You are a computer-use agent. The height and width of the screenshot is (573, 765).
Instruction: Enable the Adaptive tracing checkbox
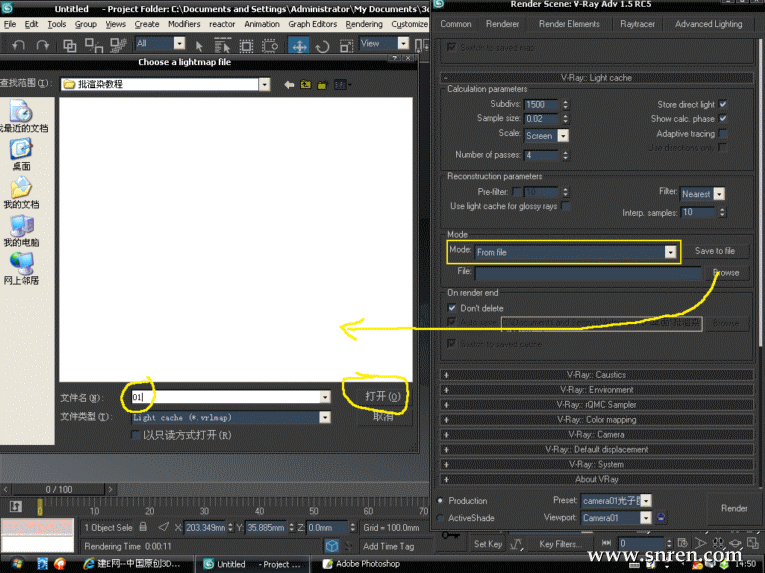click(723, 133)
